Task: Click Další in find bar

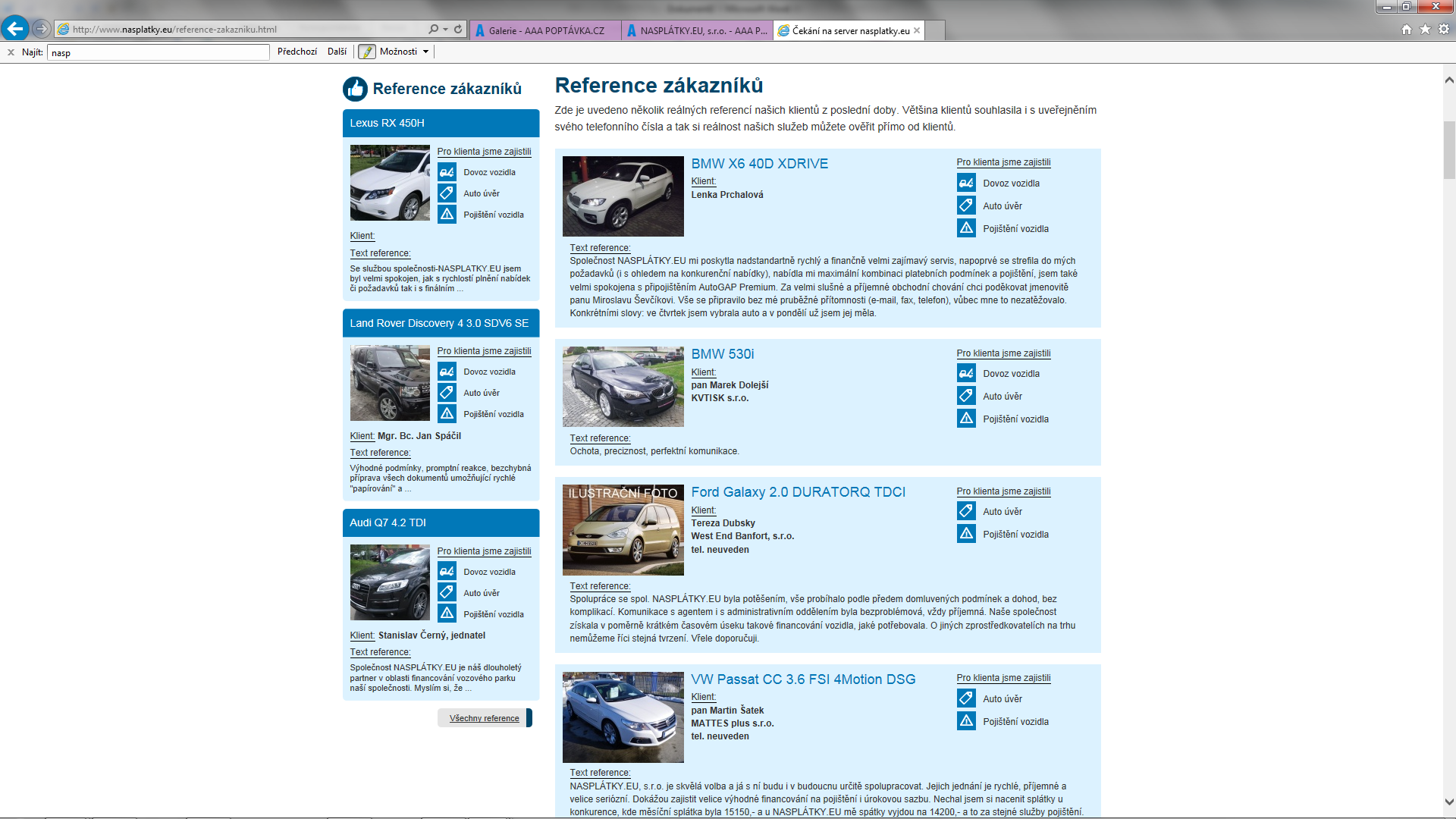Action: (x=337, y=52)
